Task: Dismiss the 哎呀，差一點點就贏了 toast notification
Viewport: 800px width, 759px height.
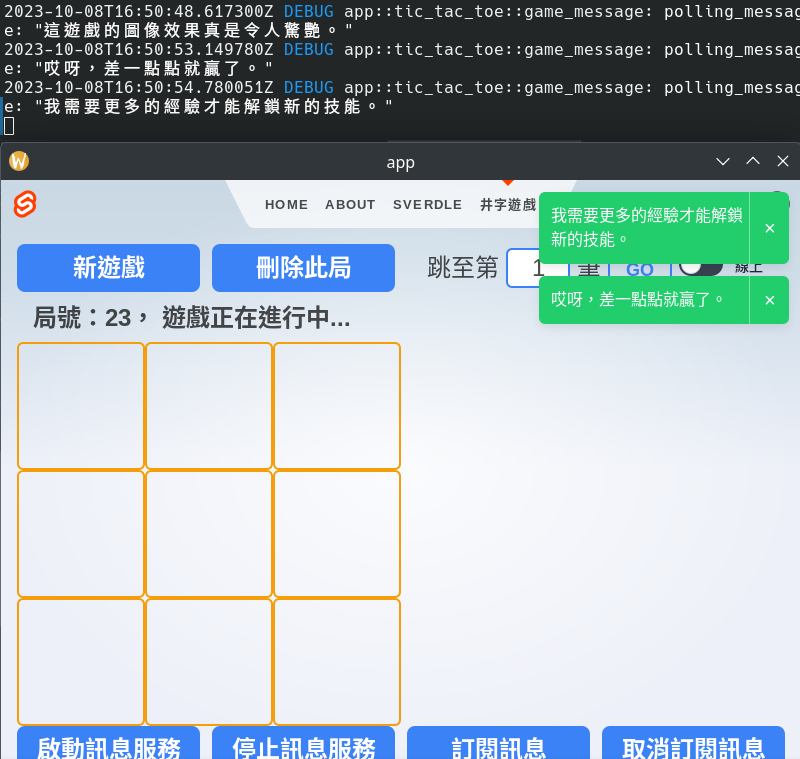Action: [x=769, y=300]
